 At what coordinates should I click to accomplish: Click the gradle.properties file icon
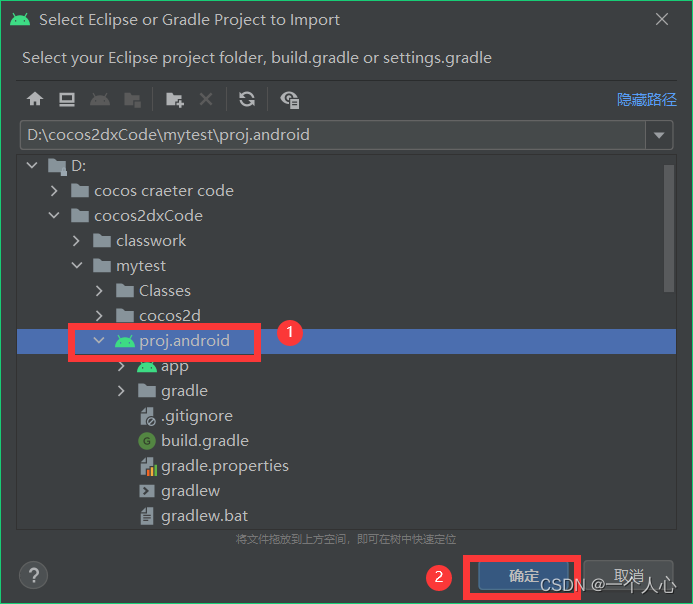pyautogui.click(x=148, y=466)
